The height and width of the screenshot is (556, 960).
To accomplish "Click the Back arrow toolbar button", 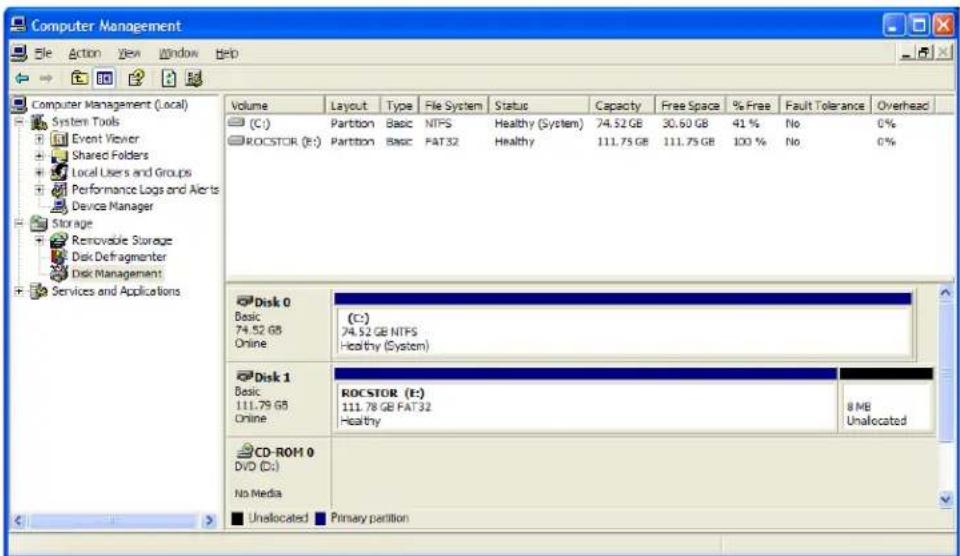I will tap(22, 78).
